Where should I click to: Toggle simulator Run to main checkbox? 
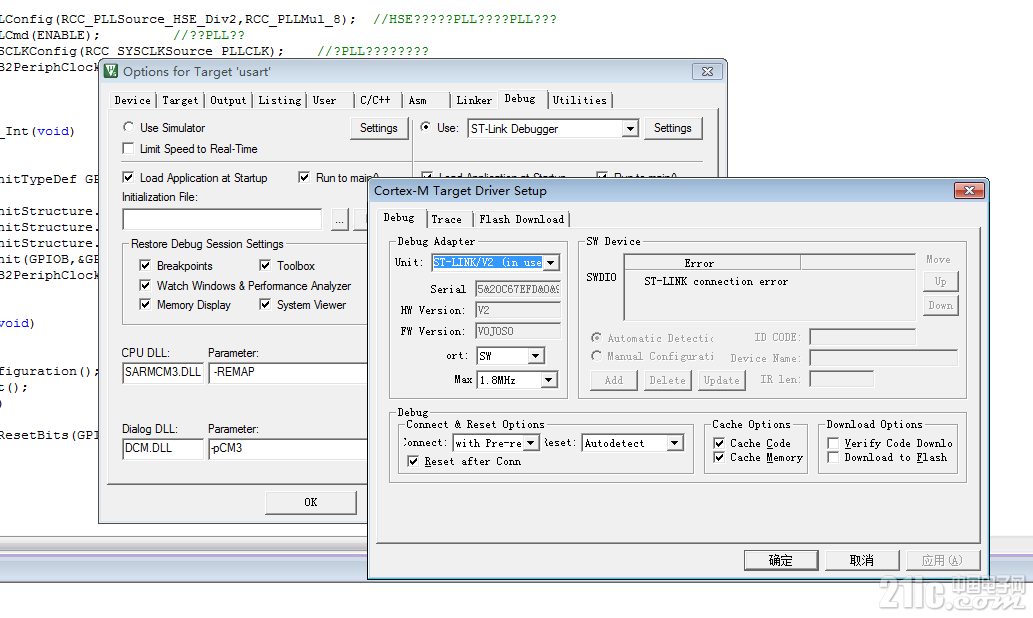click(304, 177)
